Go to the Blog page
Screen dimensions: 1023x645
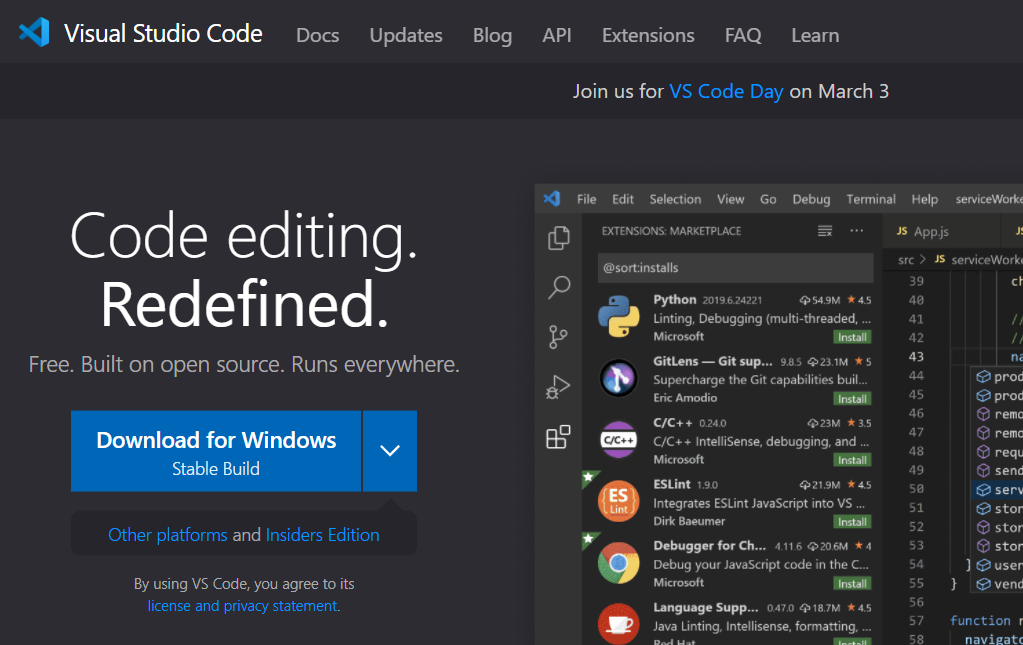point(493,35)
